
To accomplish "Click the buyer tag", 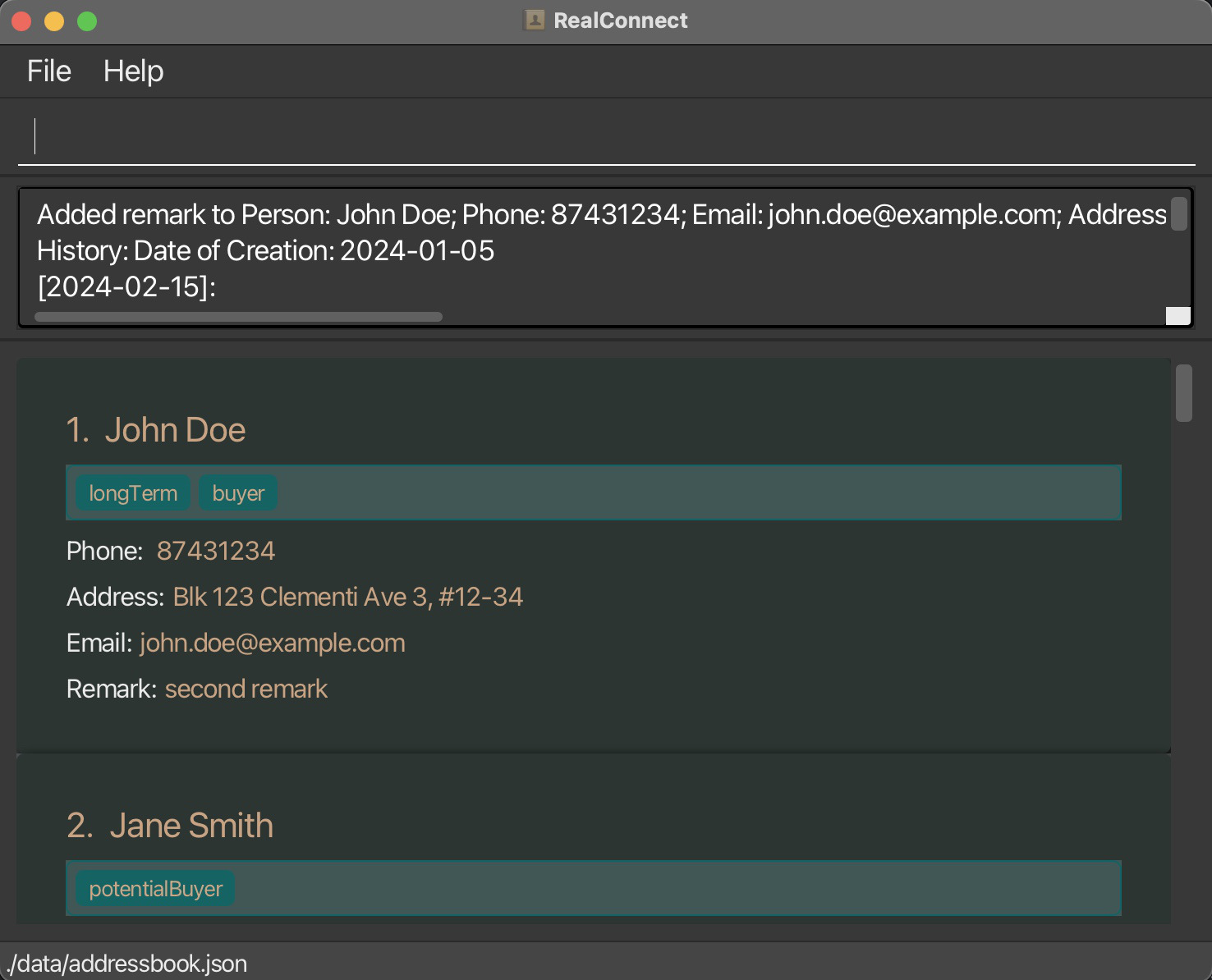I will tap(238, 493).
